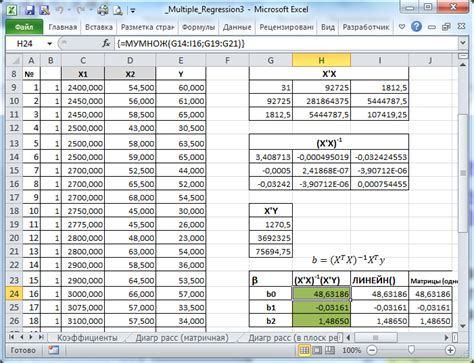The image size is (474, 363).
Task: Minimize the ribbon with the heart-shaped arrow
Action: 402,27
